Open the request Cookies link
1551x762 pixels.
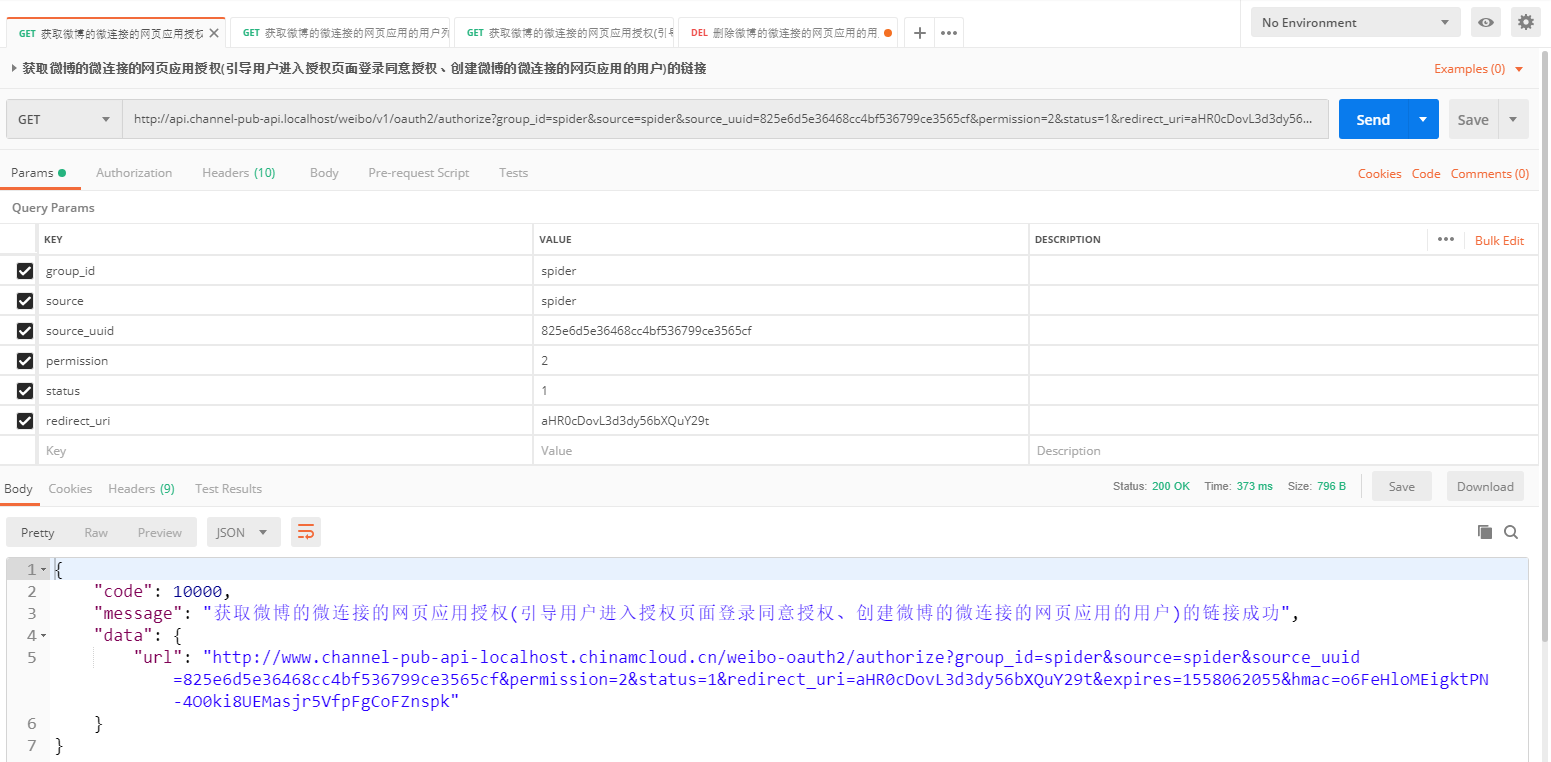(1379, 174)
